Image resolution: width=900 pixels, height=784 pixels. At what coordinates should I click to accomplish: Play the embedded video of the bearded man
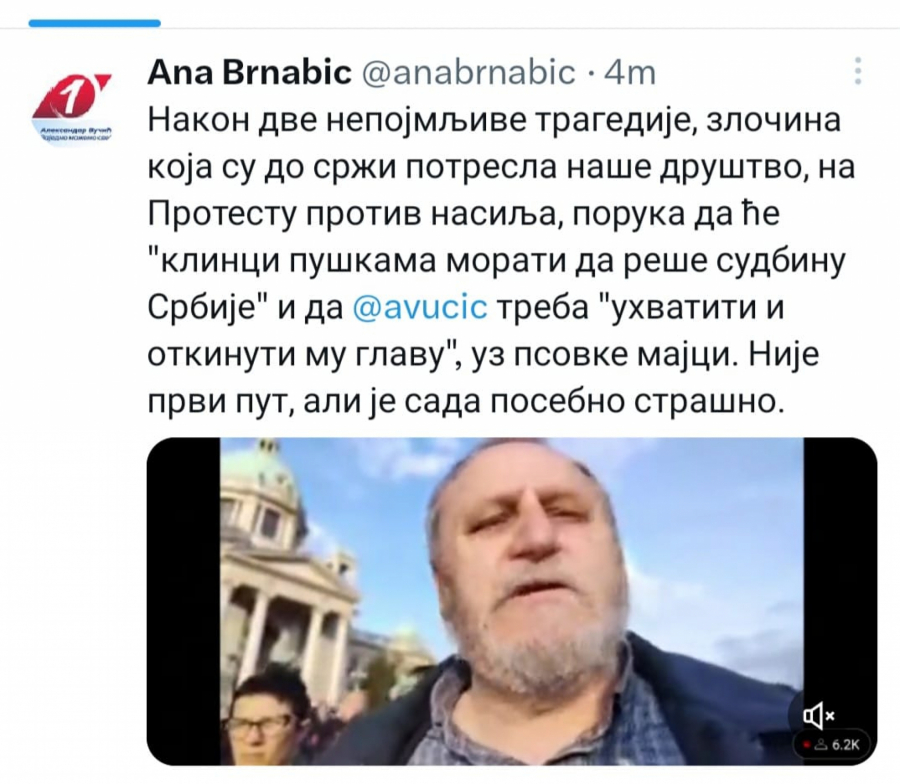click(x=512, y=601)
